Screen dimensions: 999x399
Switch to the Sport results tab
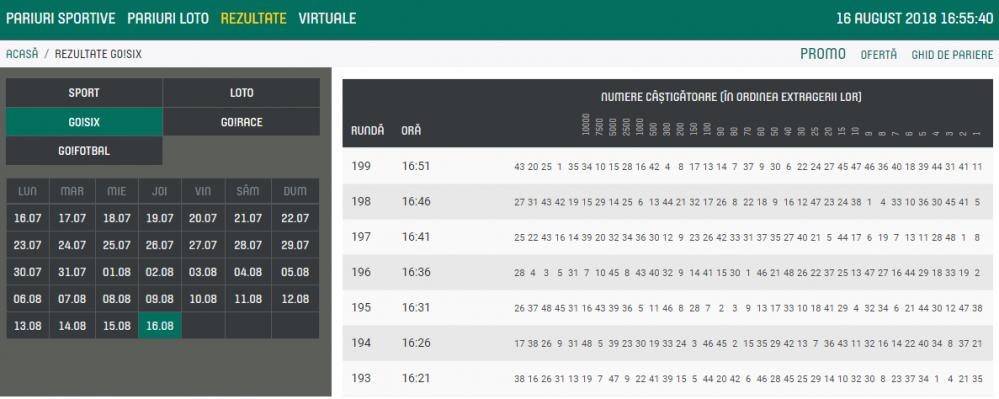click(x=84, y=92)
